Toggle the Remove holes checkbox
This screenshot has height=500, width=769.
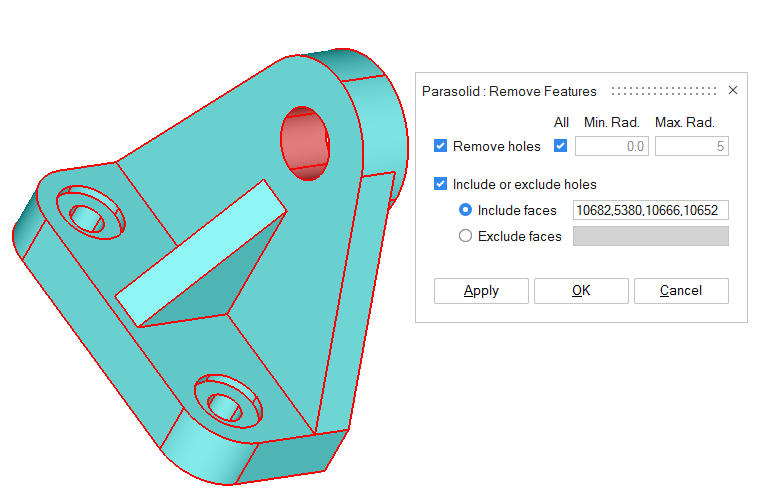pyautogui.click(x=441, y=146)
